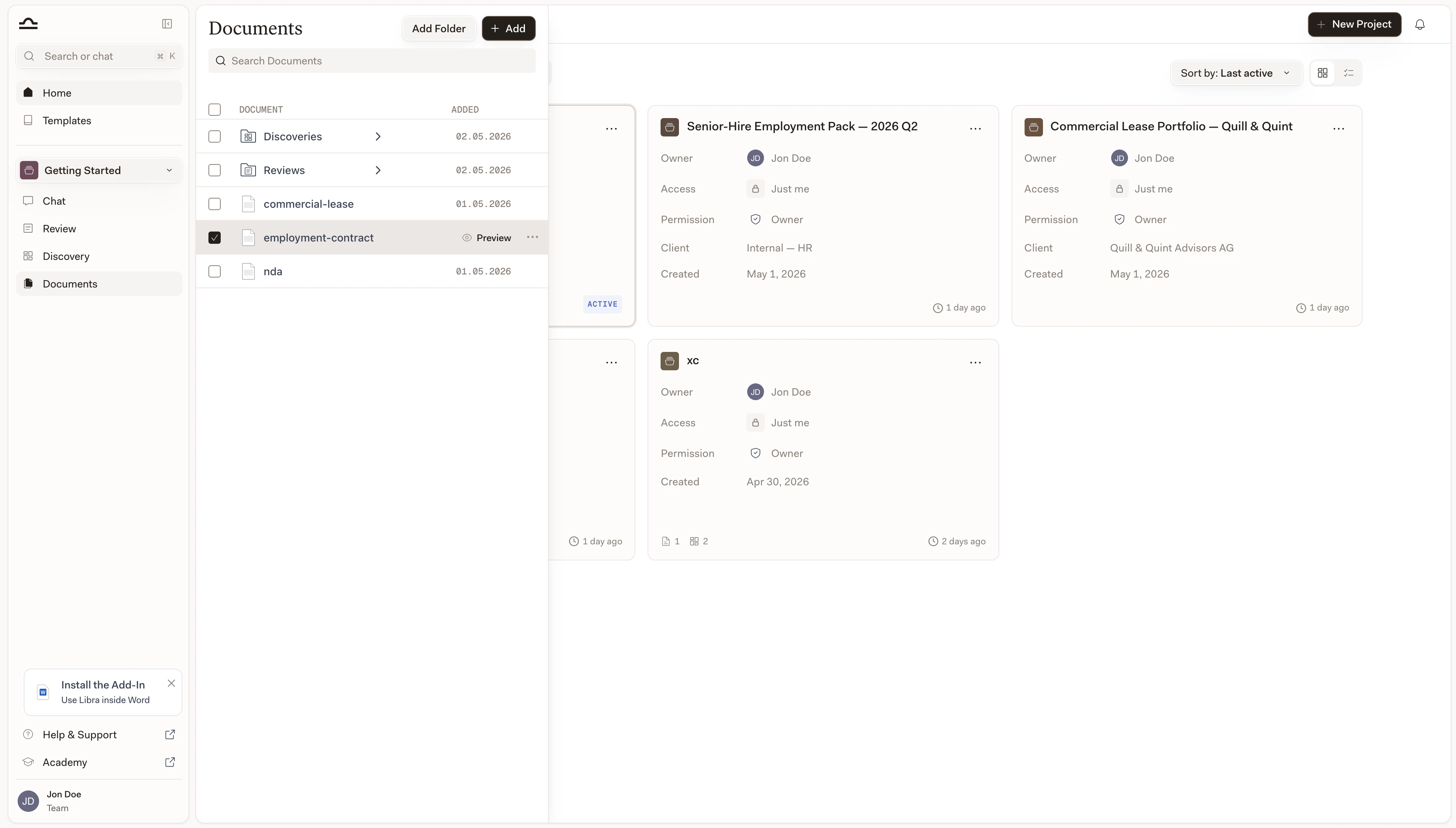The image size is (1456, 828).
Task: Click the document count icon on xc card
Action: [666, 541]
